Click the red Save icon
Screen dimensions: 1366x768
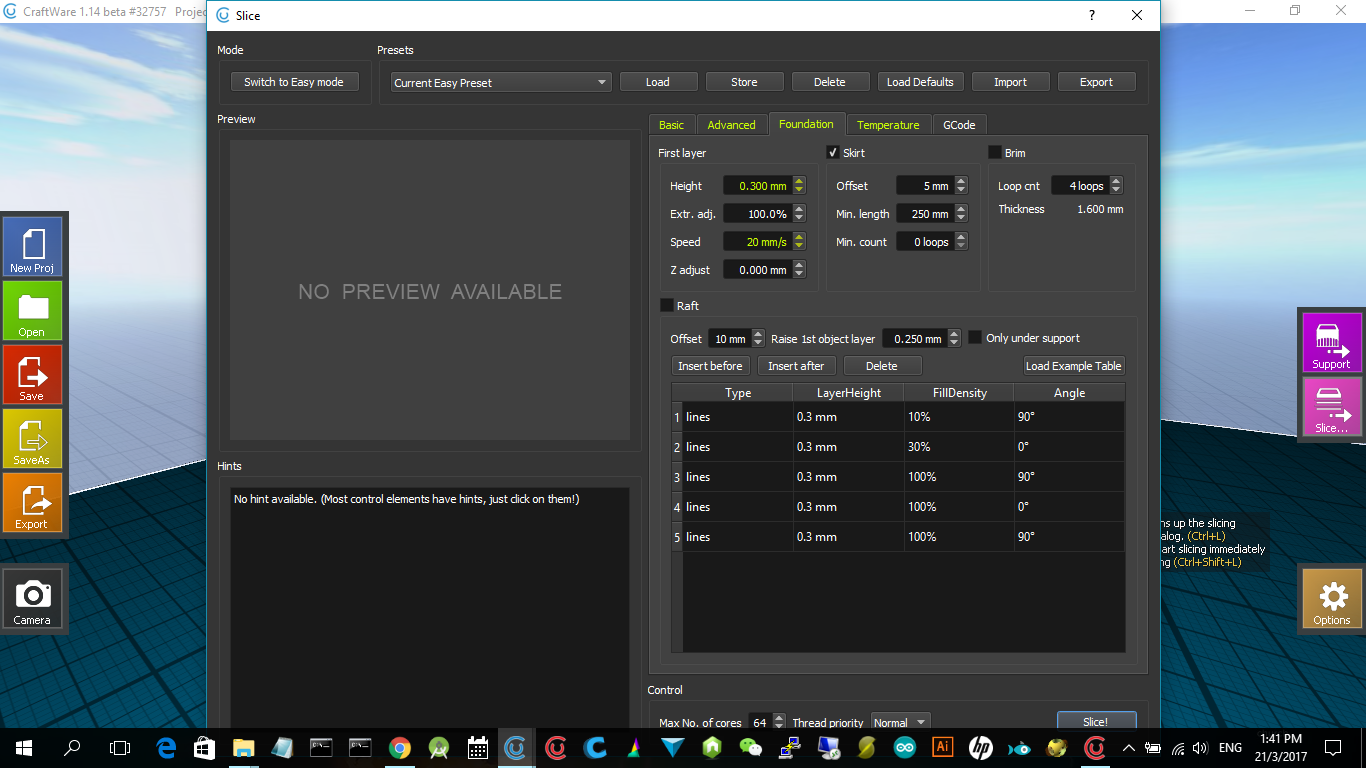(x=33, y=373)
